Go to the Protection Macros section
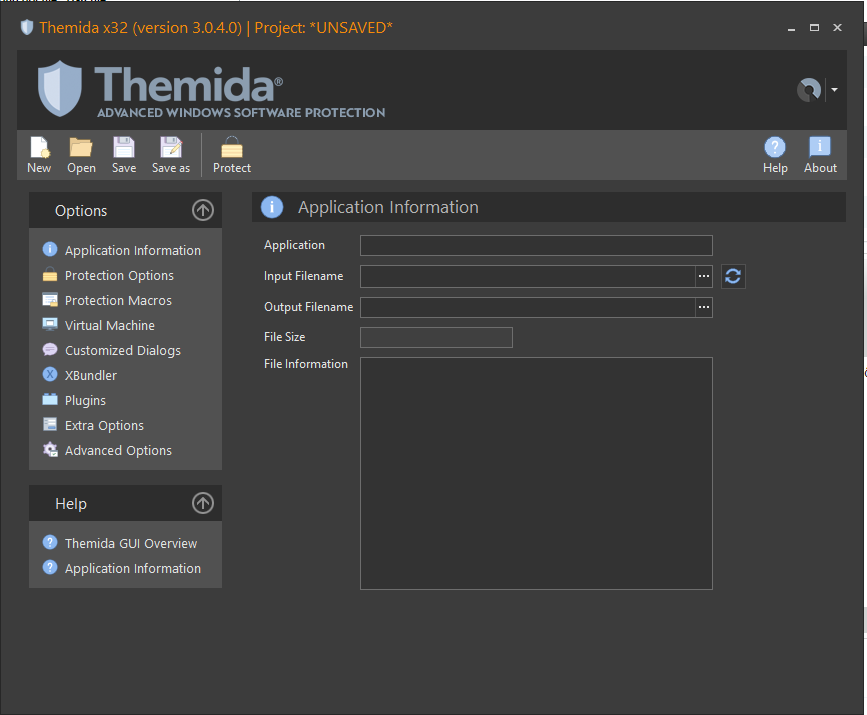The image size is (867, 715). pos(118,300)
